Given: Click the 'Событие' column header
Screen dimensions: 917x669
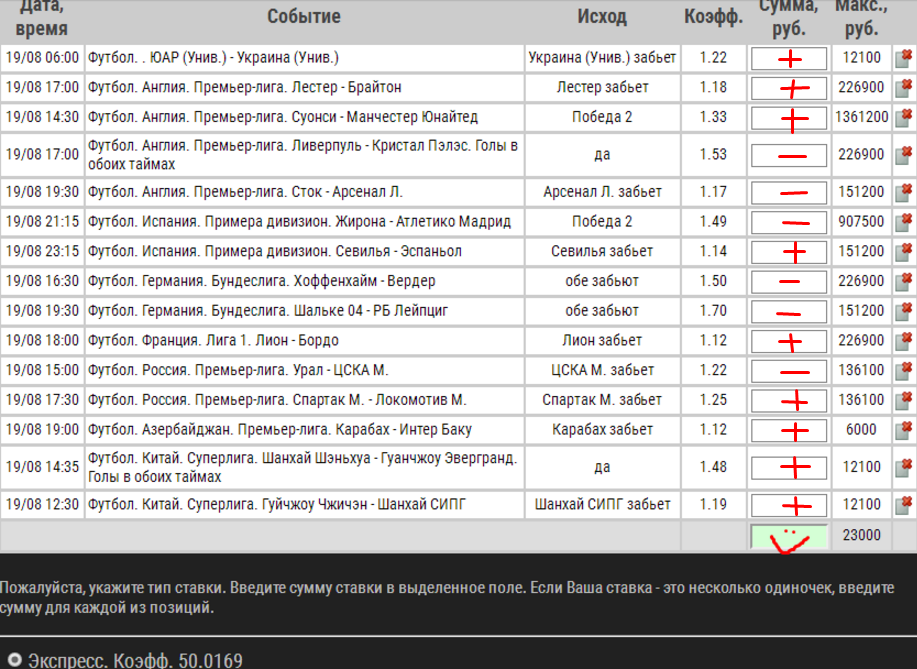Looking at the screenshot, I should tap(304, 16).
